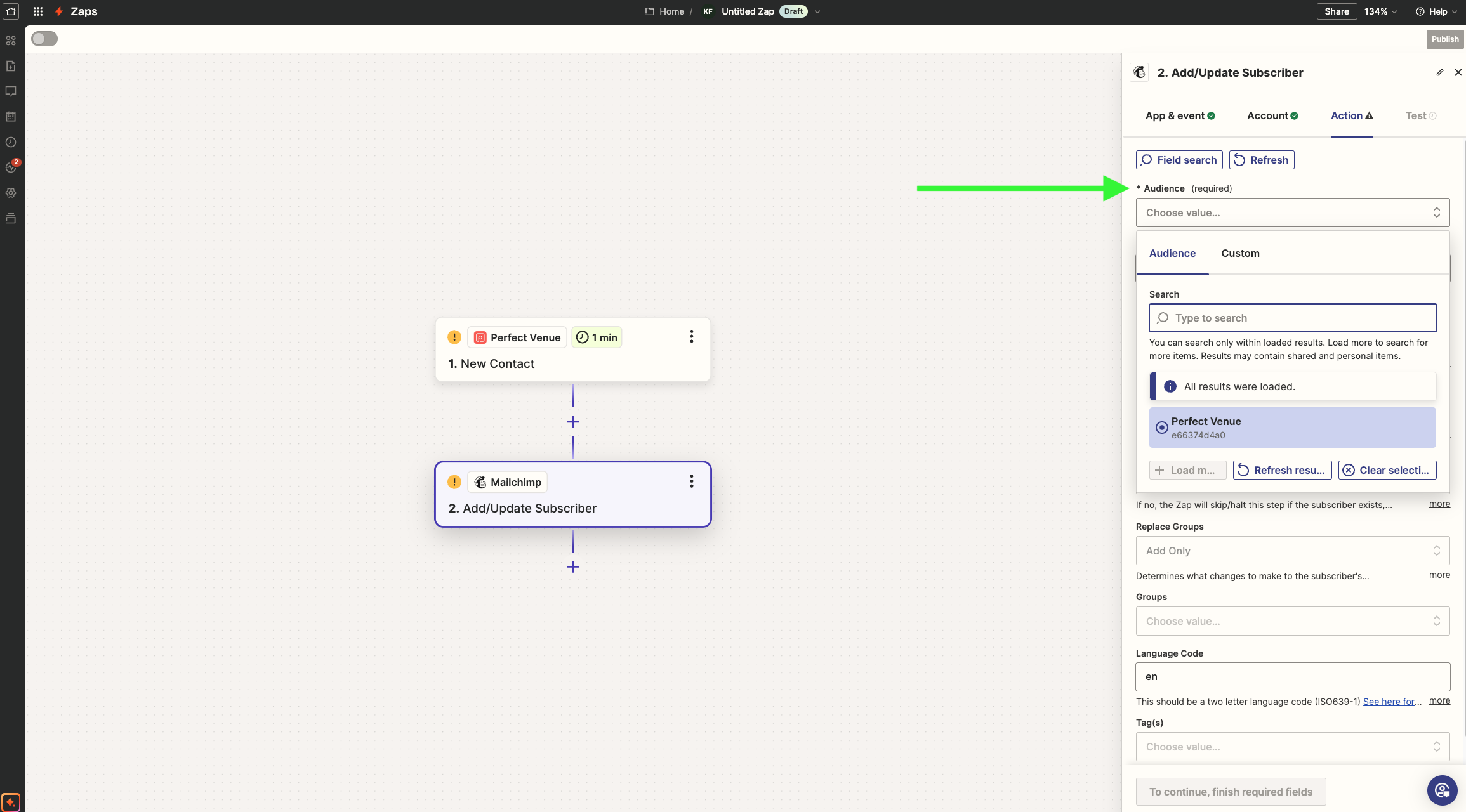Select the Add/Update Subscriber step card
This screenshot has height=812, width=1466.
(x=573, y=494)
